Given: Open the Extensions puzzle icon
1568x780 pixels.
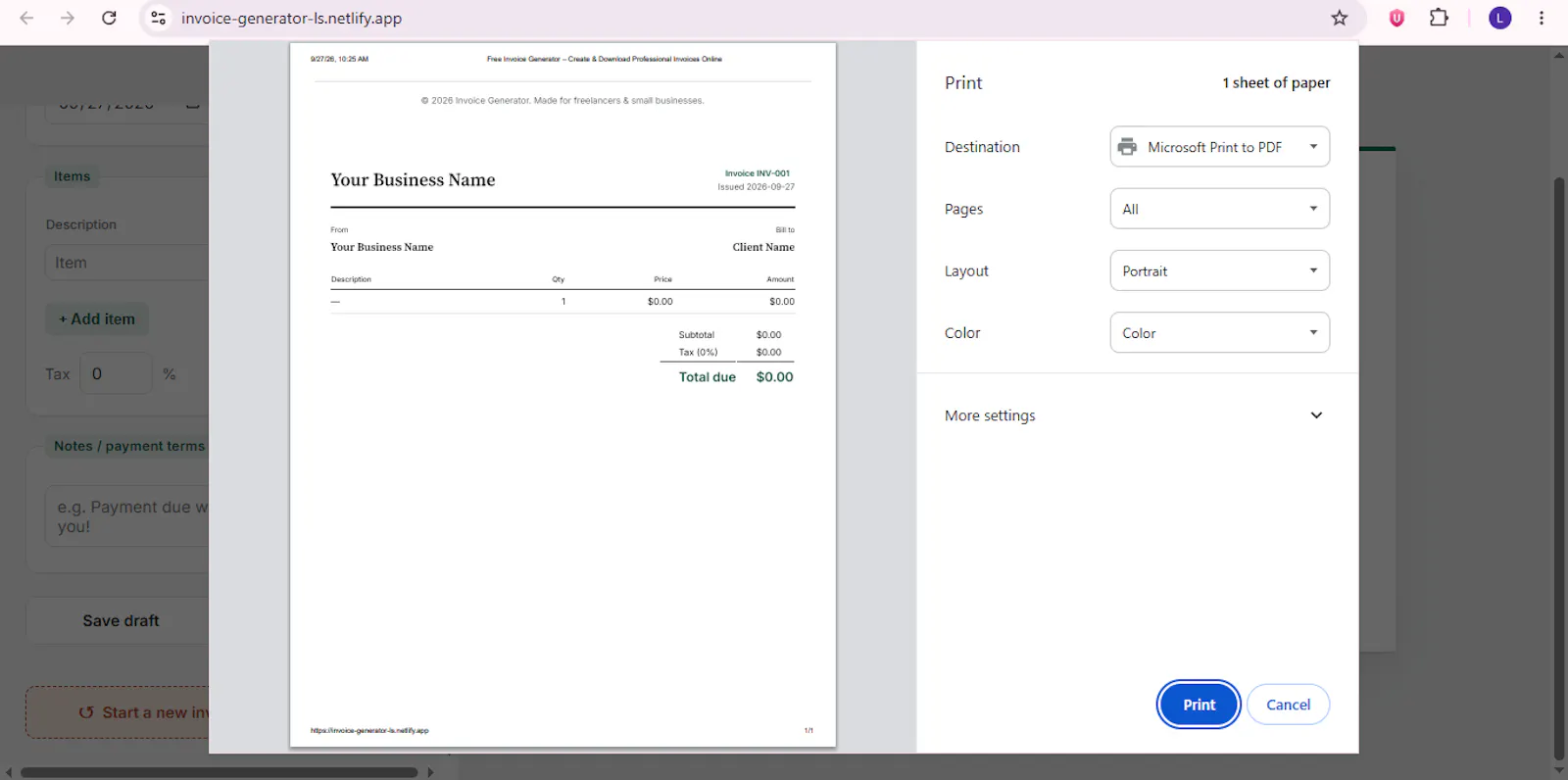Looking at the screenshot, I should [x=1439, y=18].
